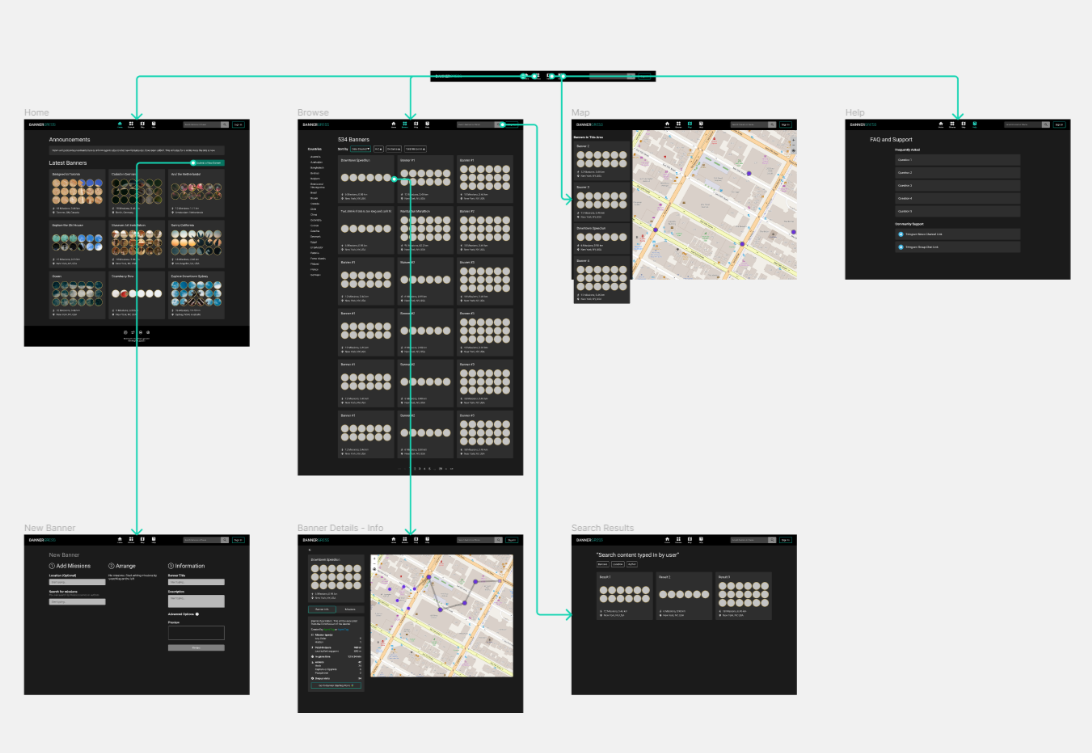Click search magnifier icon in Home frame
This screenshot has height=753, width=1092.
(225, 125)
